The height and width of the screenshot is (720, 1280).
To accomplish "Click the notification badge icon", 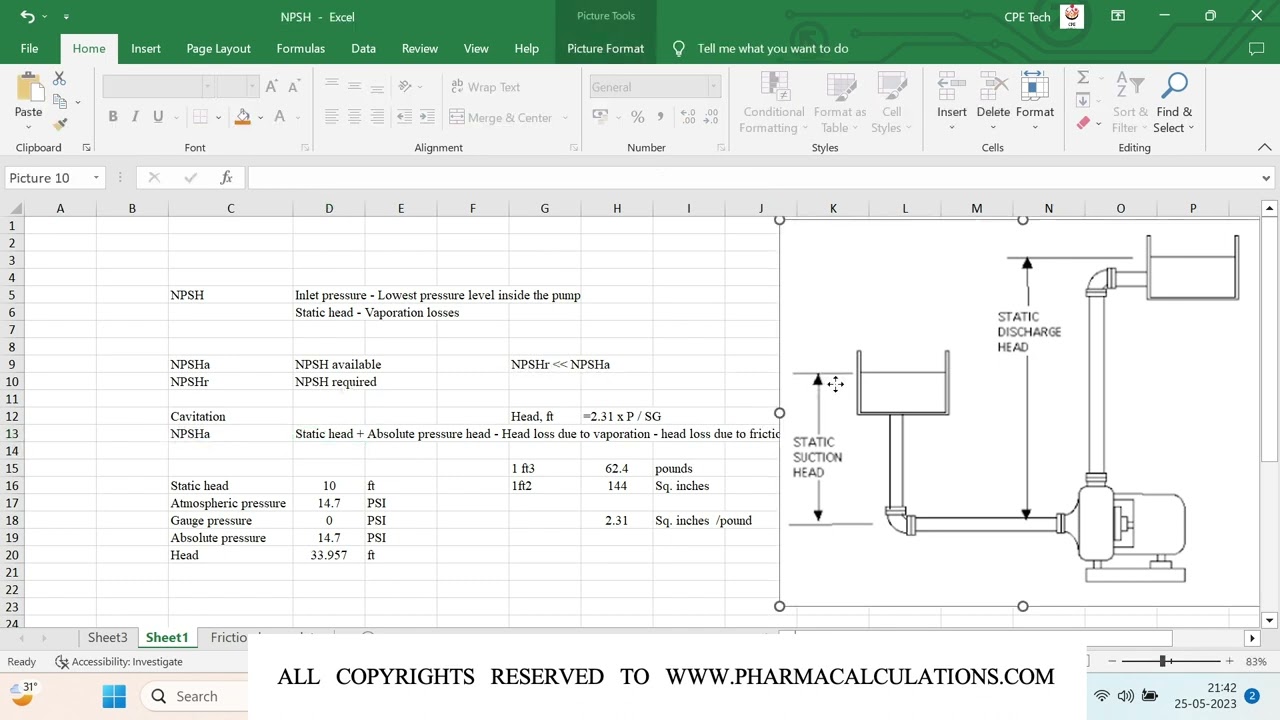I will point(1251,696).
